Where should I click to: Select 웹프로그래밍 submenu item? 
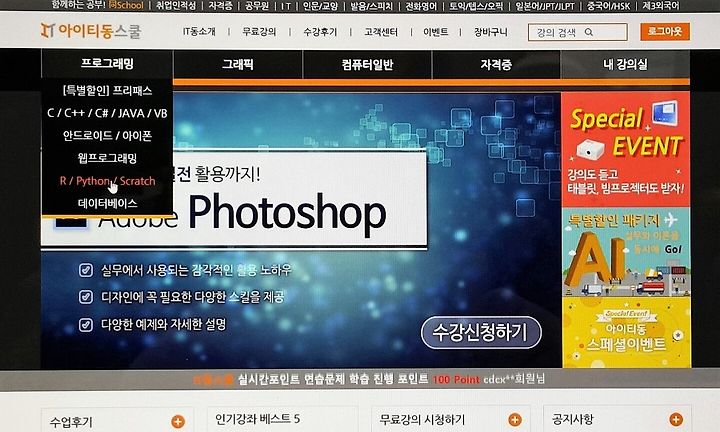point(107,158)
